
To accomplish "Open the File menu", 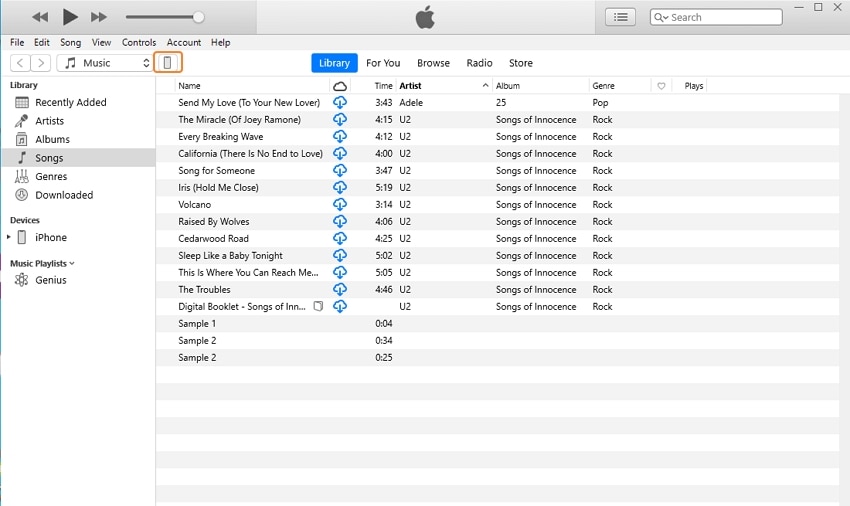I will click(17, 42).
